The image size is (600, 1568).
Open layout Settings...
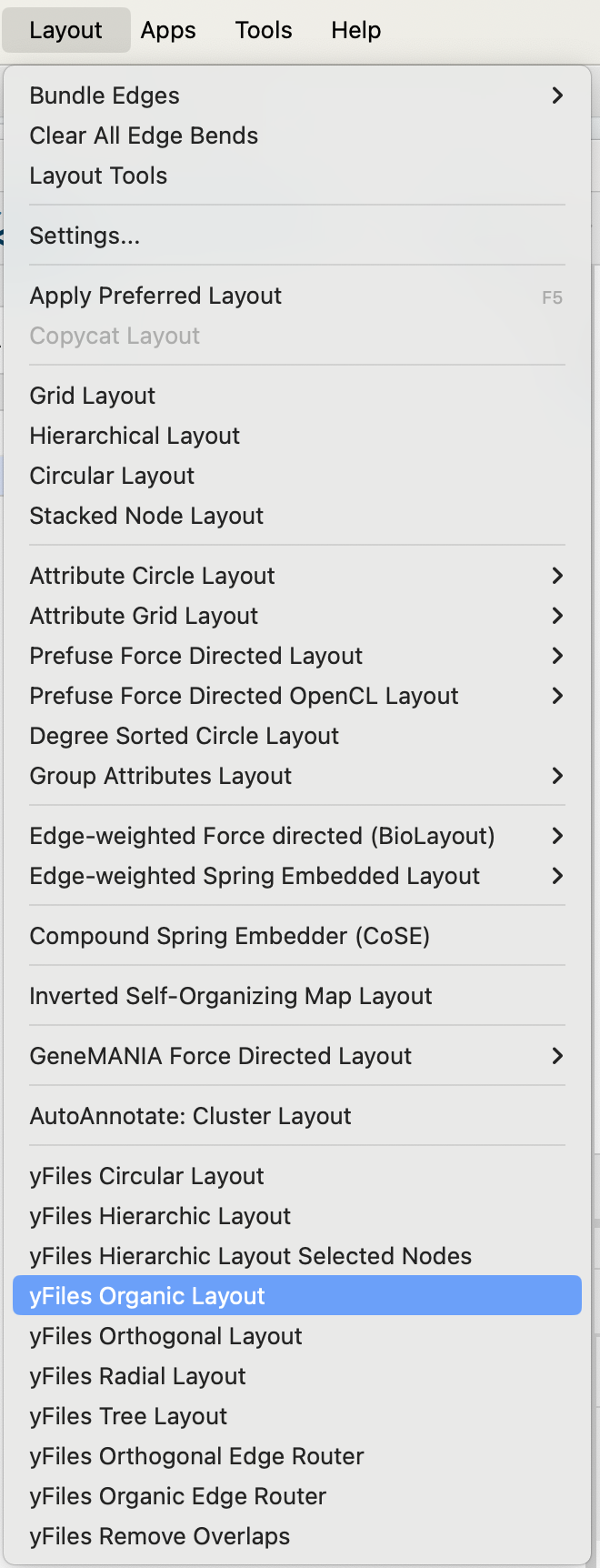click(85, 236)
